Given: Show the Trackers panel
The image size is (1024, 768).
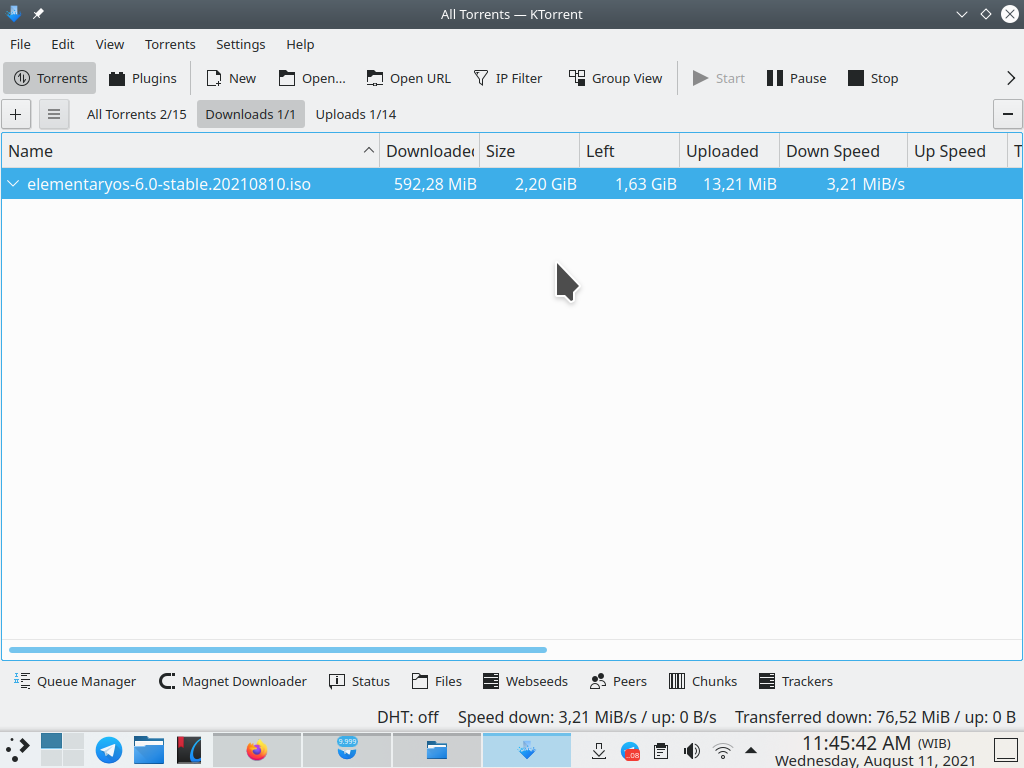Looking at the screenshot, I should pyautogui.click(x=795, y=681).
